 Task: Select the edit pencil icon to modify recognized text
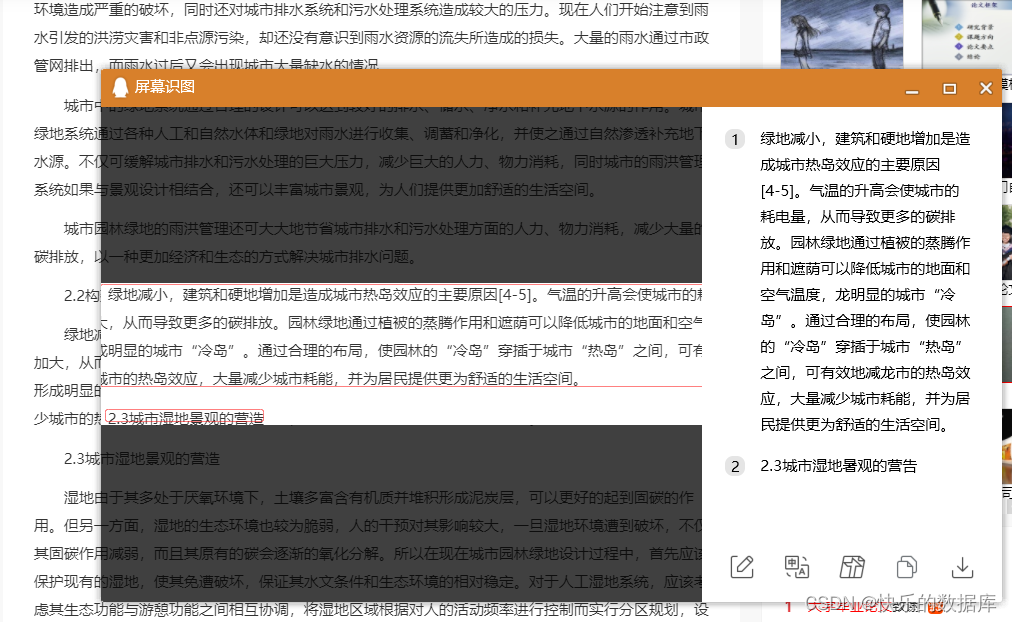point(741,567)
